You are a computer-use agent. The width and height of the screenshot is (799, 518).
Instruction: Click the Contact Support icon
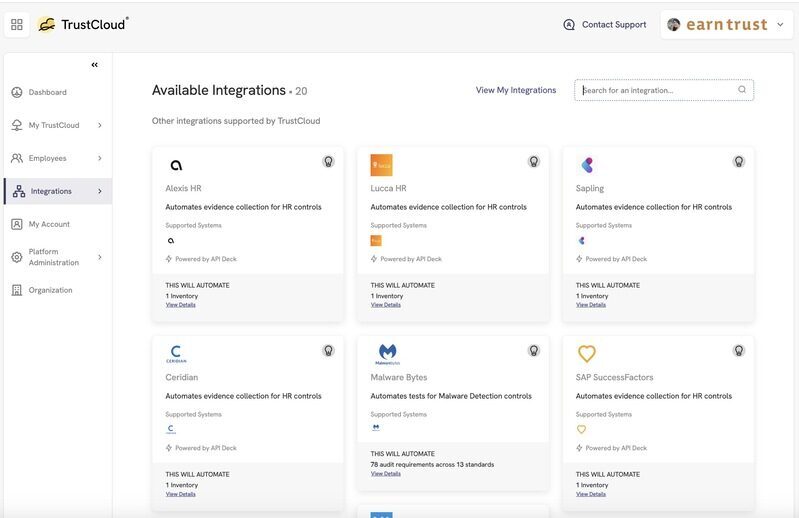(x=569, y=24)
